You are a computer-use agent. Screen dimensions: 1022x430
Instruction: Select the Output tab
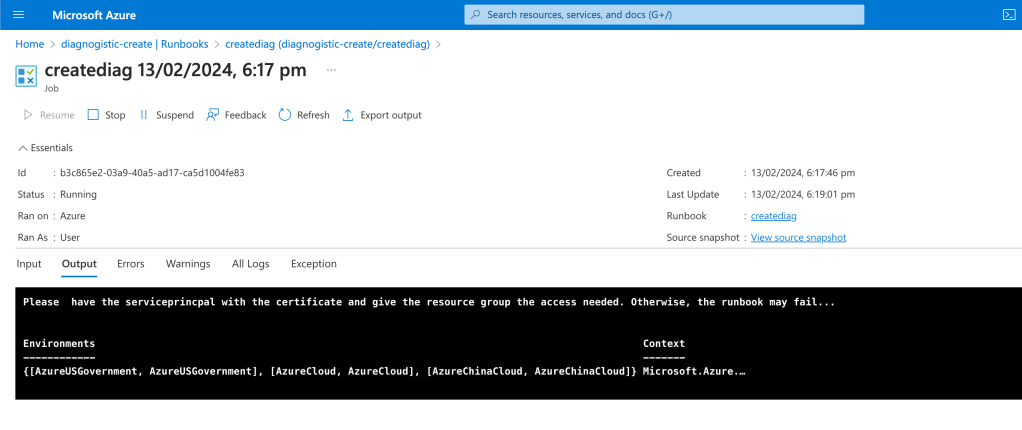pos(79,264)
